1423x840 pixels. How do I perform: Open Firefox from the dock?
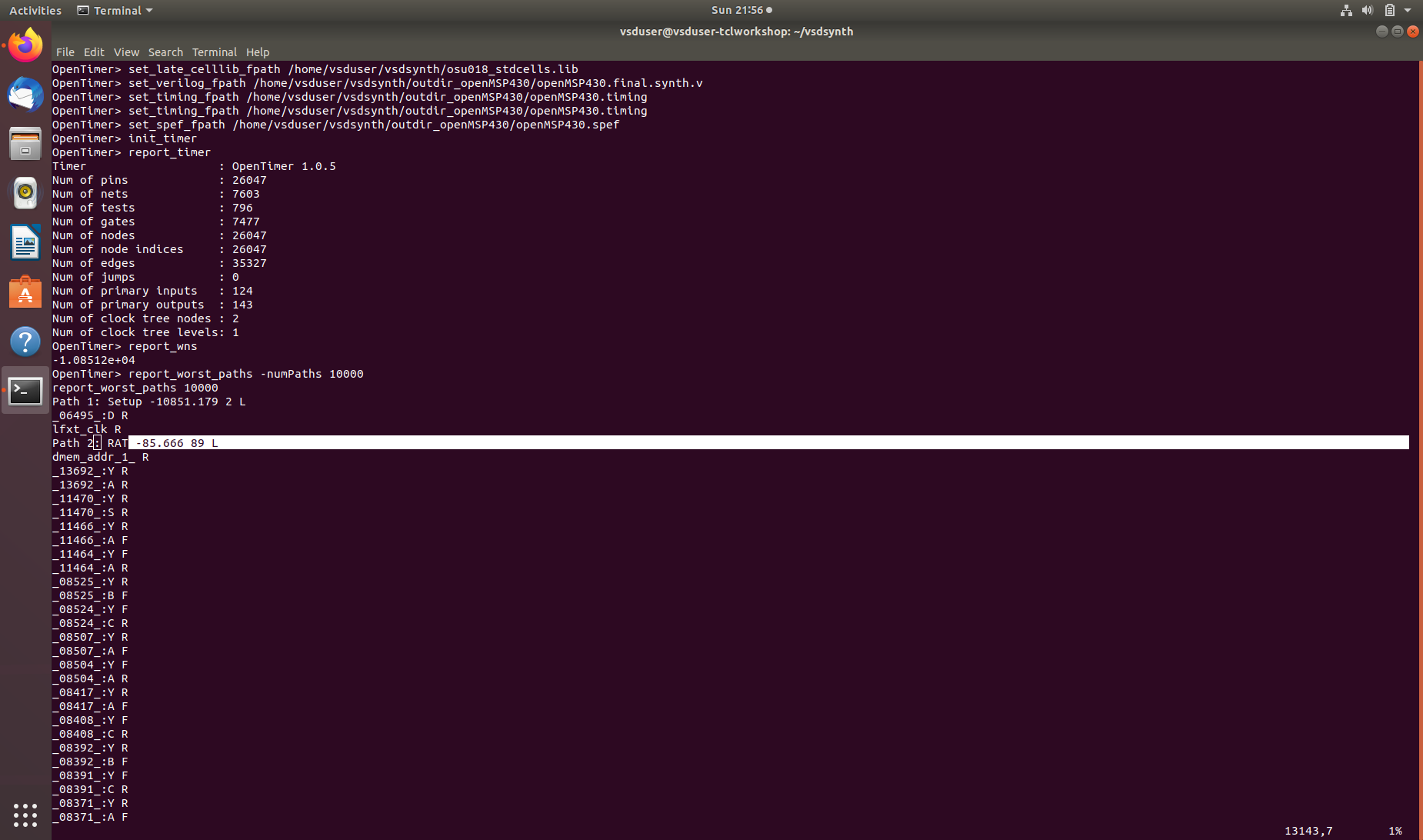click(x=25, y=44)
